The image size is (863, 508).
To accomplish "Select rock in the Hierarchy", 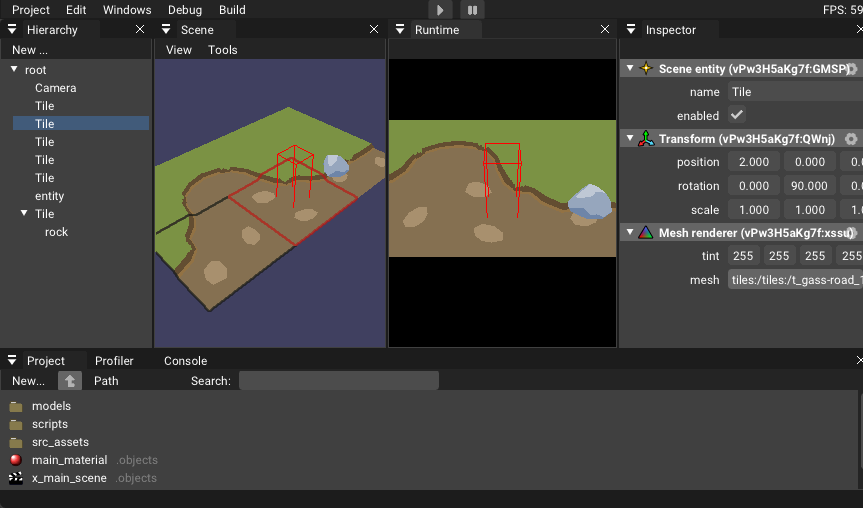I will [x=56, y=232].
